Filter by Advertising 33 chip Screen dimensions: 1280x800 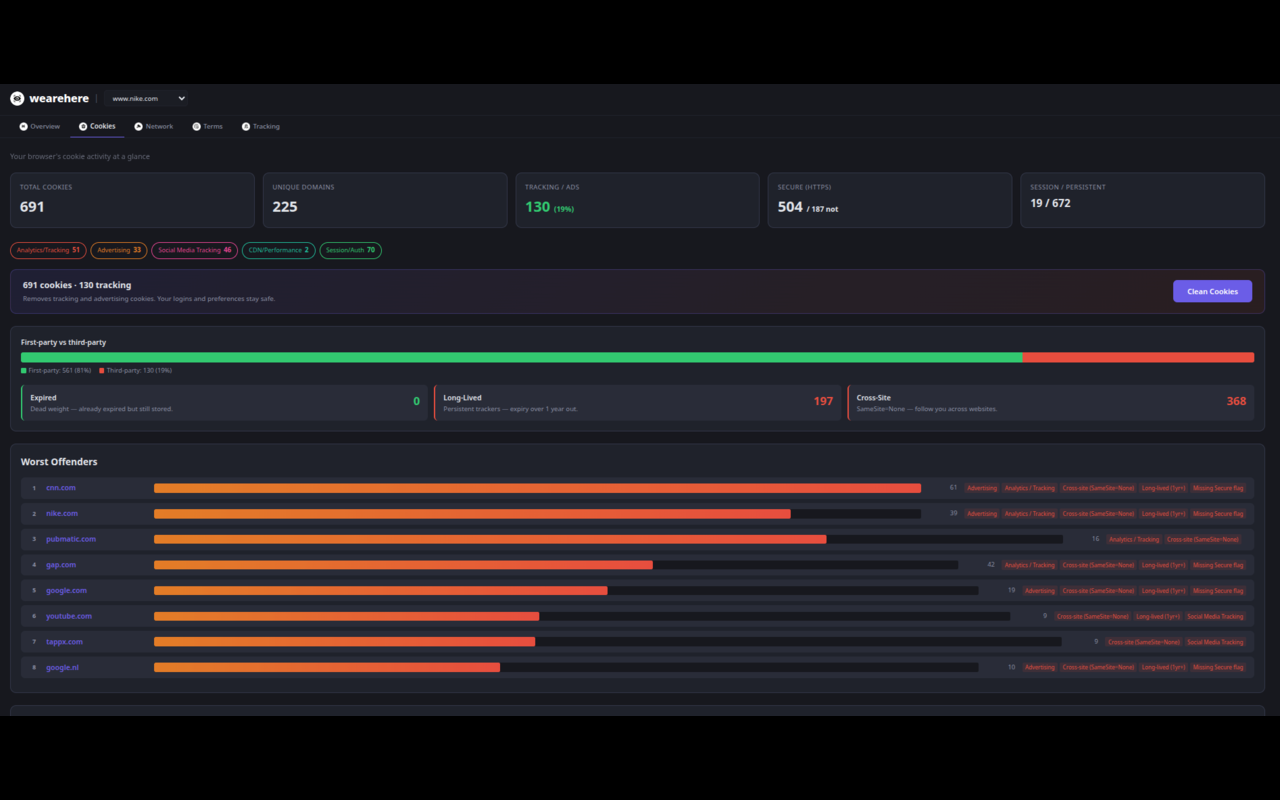coord(119,250)
